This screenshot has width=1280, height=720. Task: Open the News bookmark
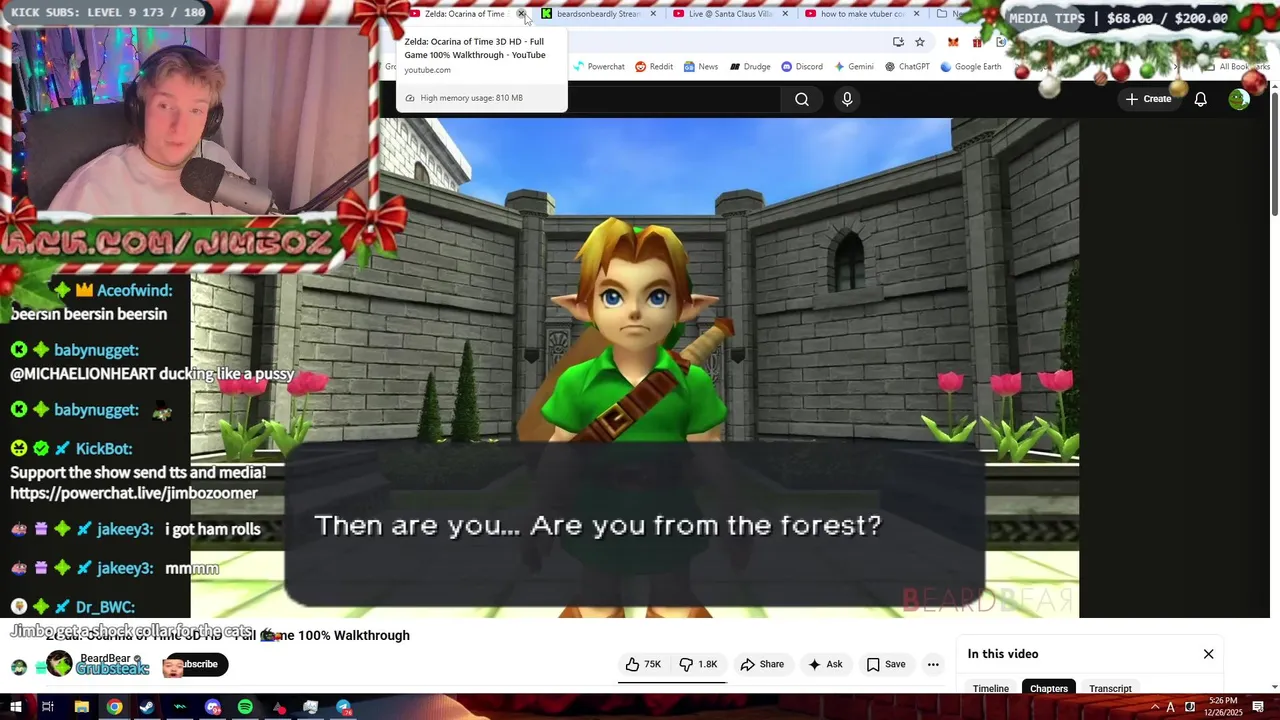click(x=701, y=67)
